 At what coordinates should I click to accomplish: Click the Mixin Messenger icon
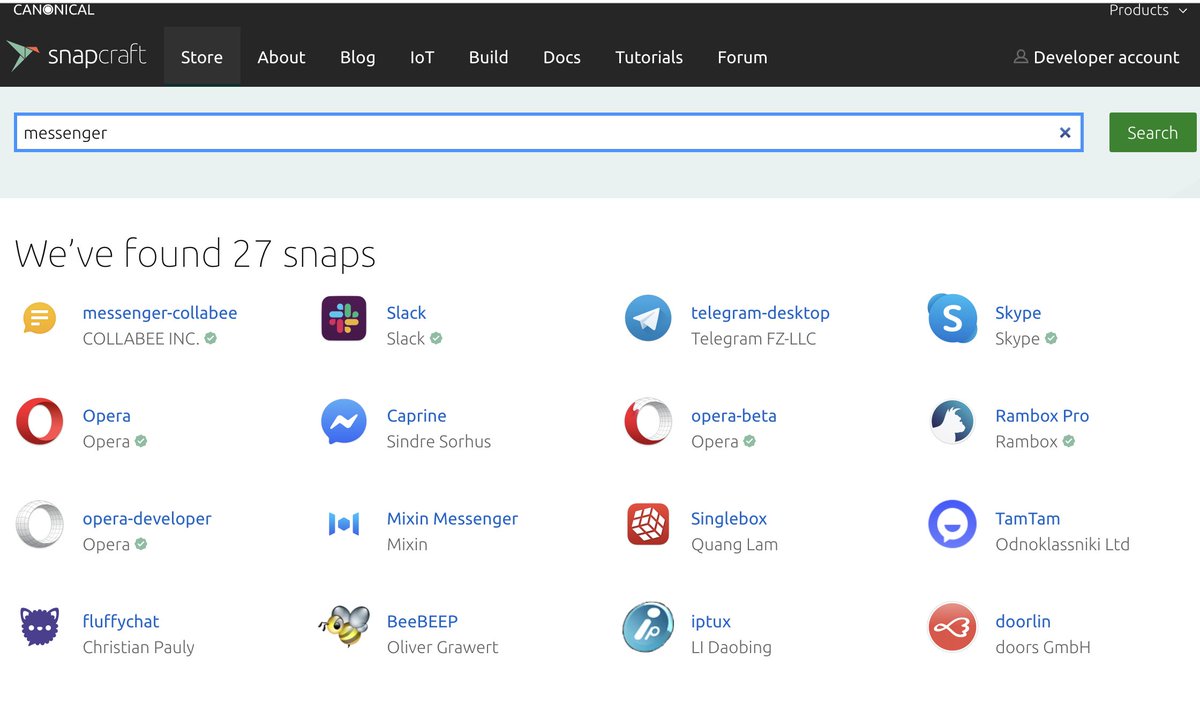coord(344,524)
